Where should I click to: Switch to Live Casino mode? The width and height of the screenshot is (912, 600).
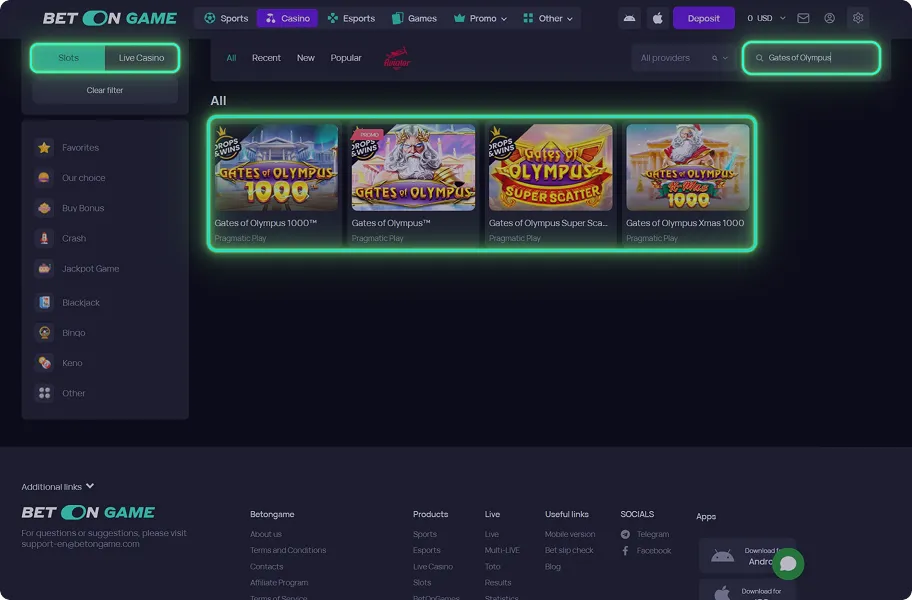141,58
